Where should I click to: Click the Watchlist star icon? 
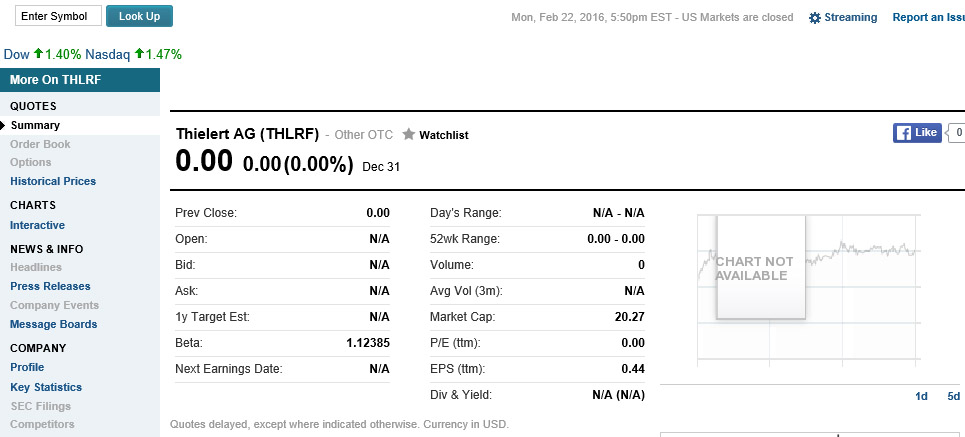(408, 134)
